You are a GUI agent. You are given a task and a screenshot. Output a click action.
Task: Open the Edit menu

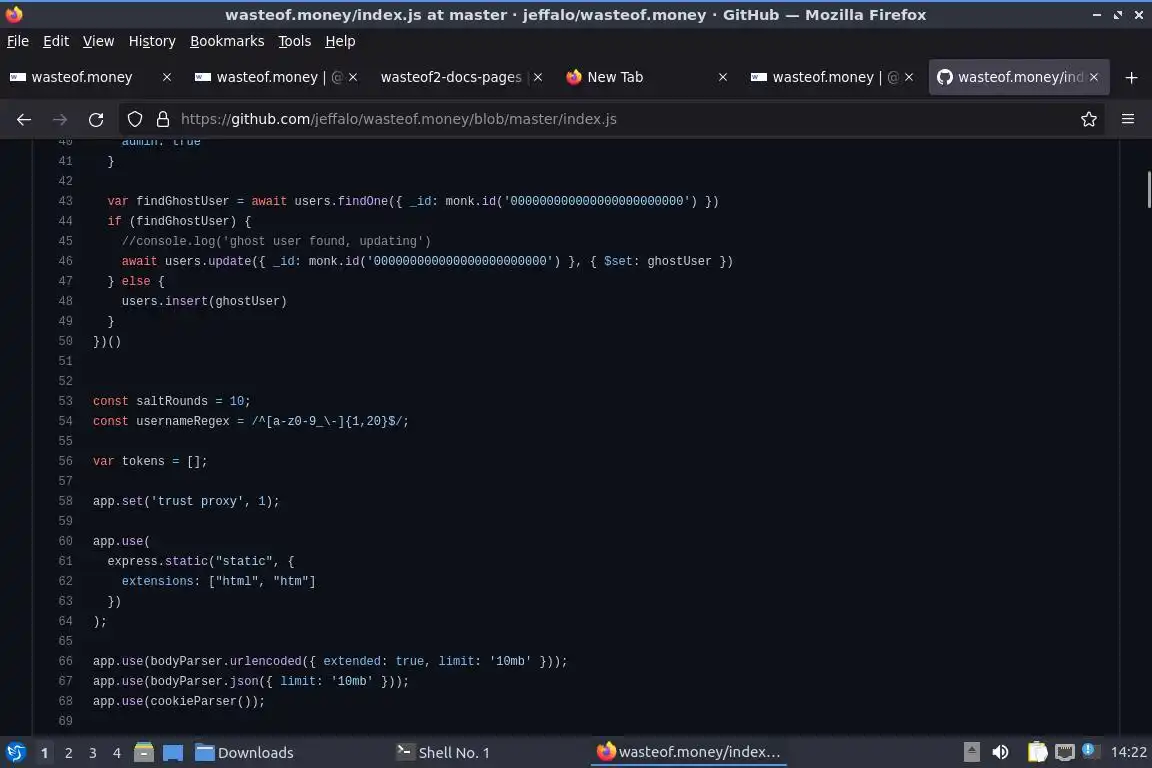(x=56, y=41)
